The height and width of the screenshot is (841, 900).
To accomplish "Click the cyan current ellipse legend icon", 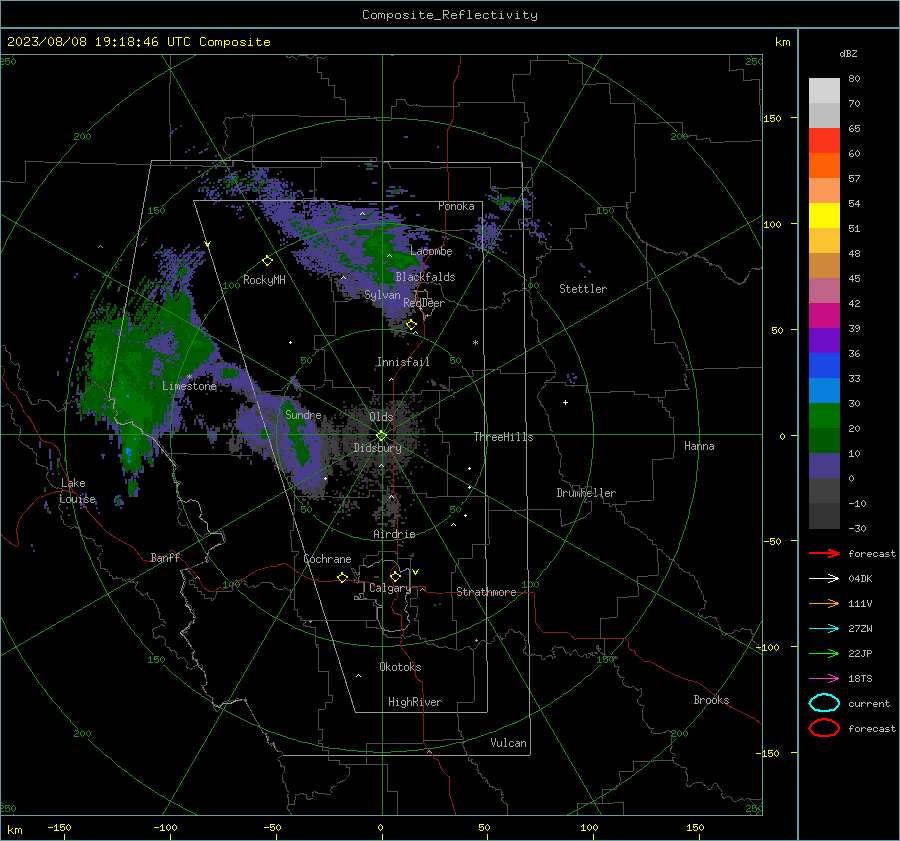I will pyautogui.click(x=824, y=703).
